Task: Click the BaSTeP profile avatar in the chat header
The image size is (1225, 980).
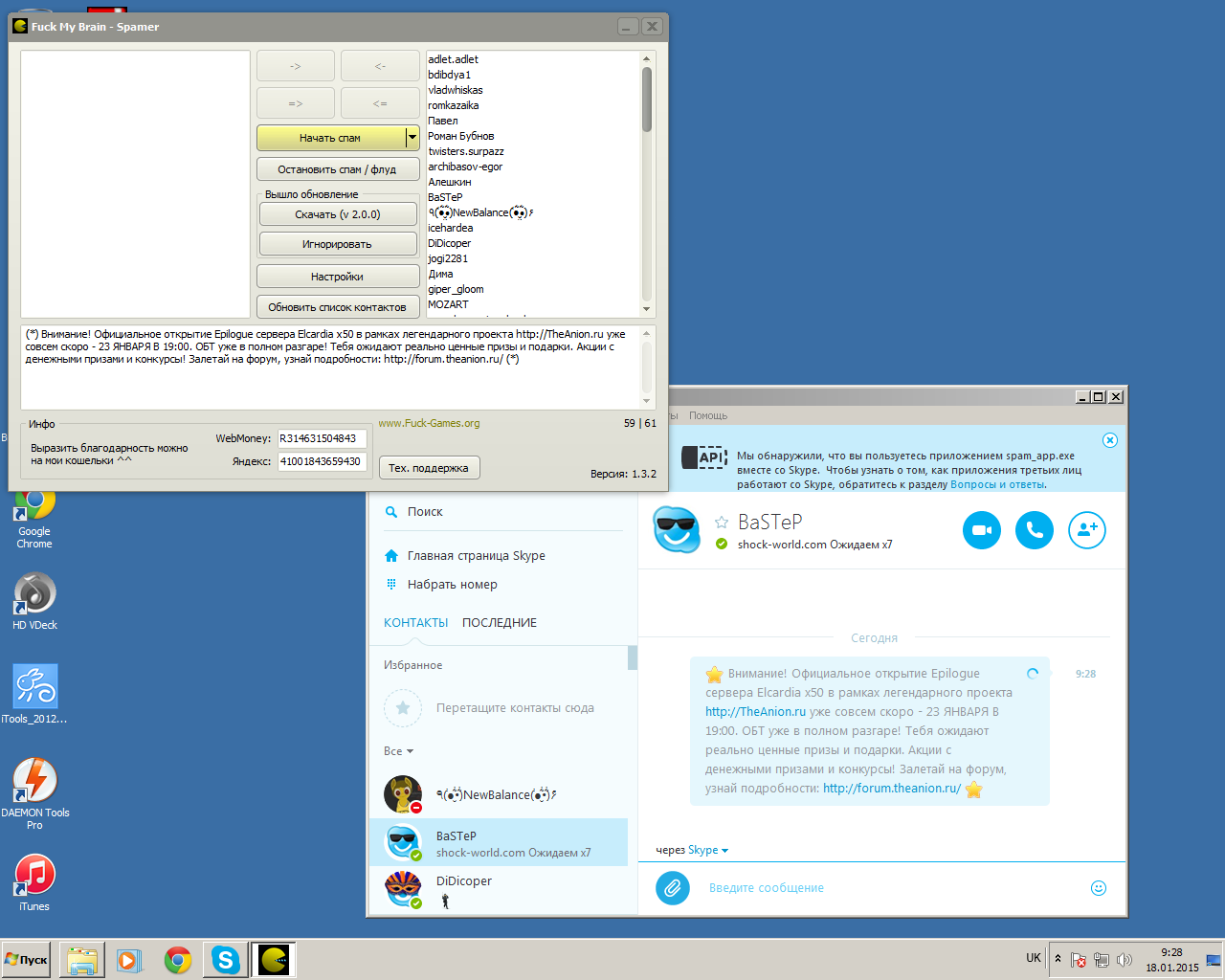Action: tap(677, 529)
